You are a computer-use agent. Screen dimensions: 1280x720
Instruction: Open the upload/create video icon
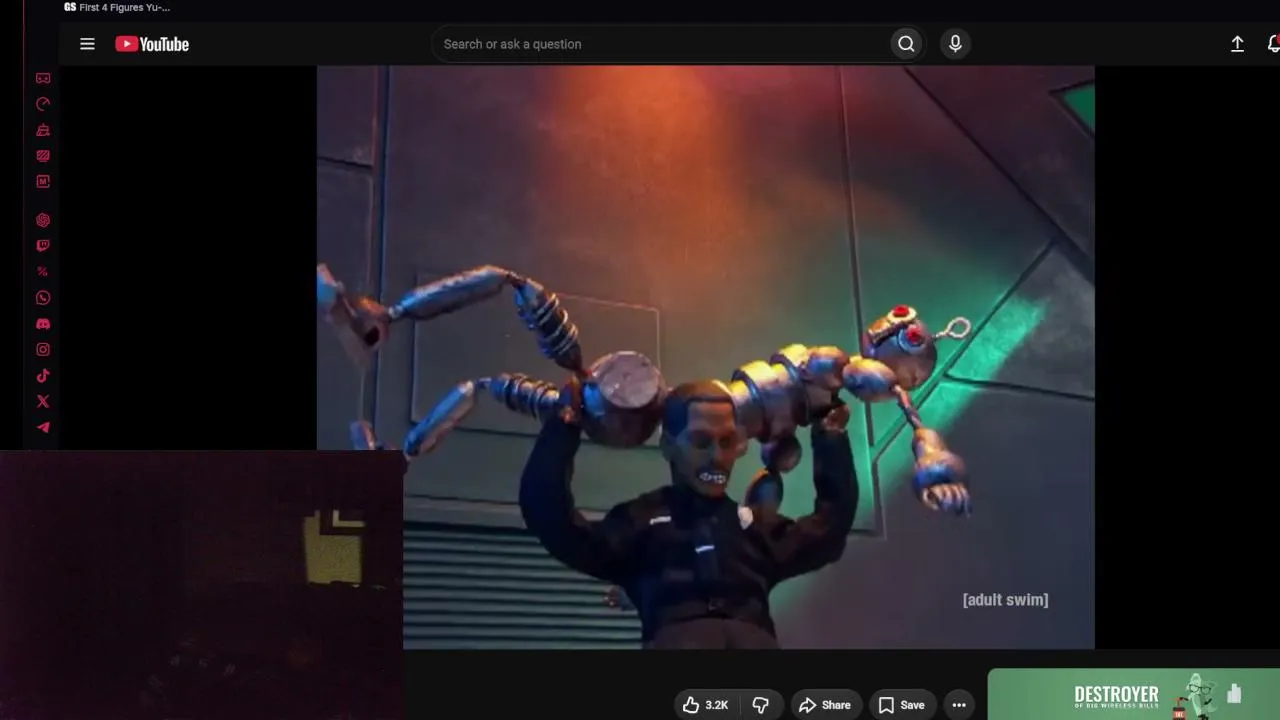click(1237, 44)
